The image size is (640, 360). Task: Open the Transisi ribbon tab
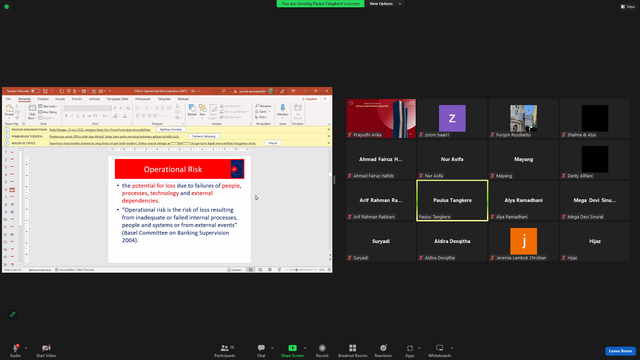(77, 99)
